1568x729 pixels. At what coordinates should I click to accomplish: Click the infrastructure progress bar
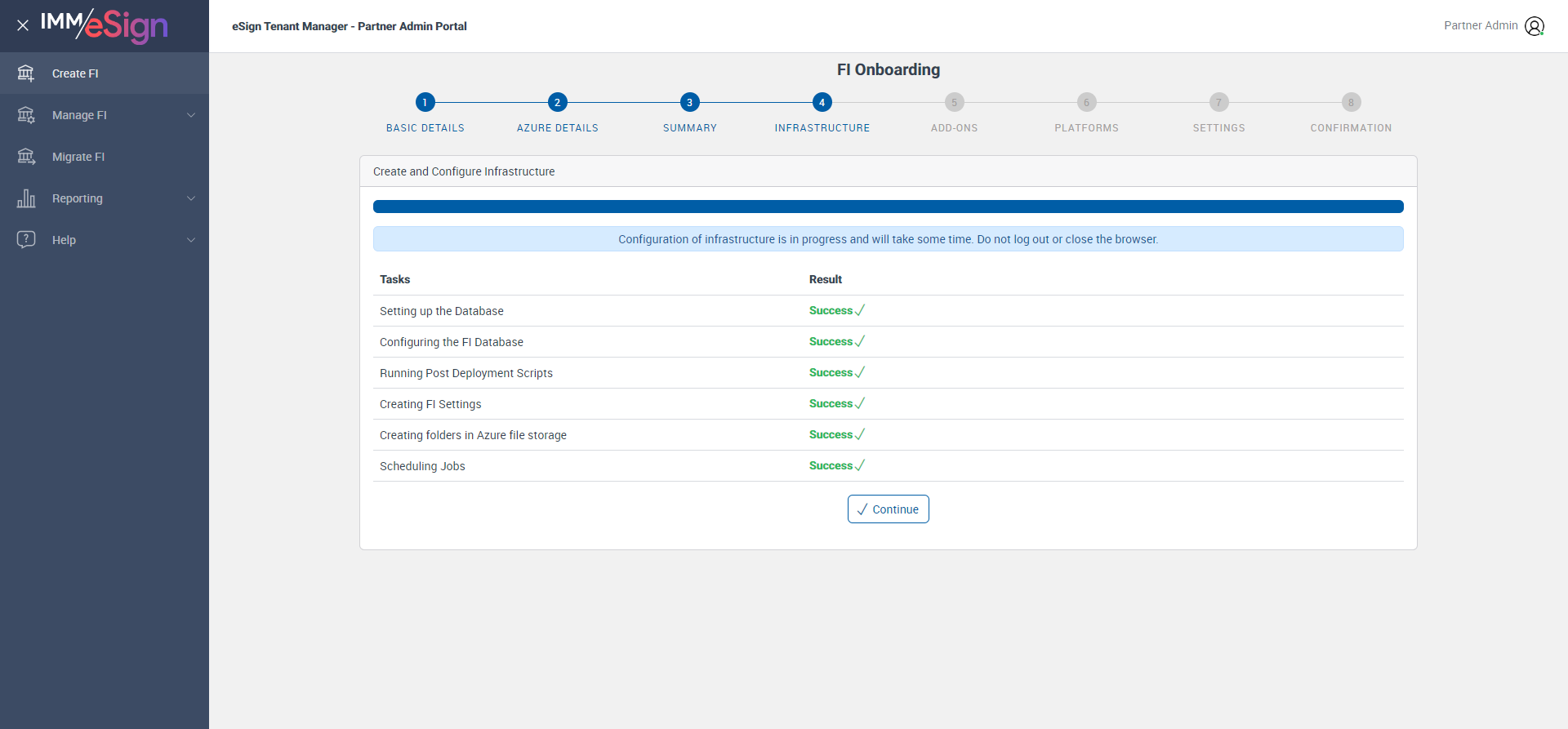tap(888, 207)
